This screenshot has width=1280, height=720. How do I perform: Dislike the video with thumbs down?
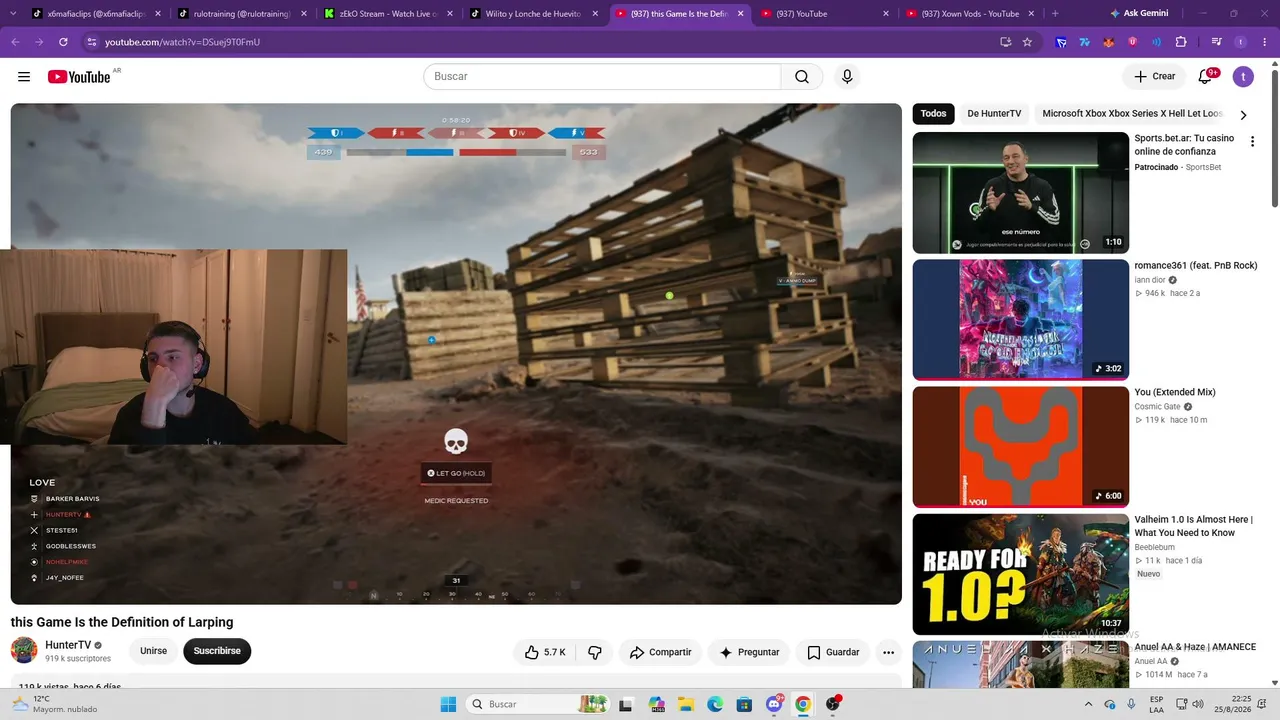coord(595,652)
